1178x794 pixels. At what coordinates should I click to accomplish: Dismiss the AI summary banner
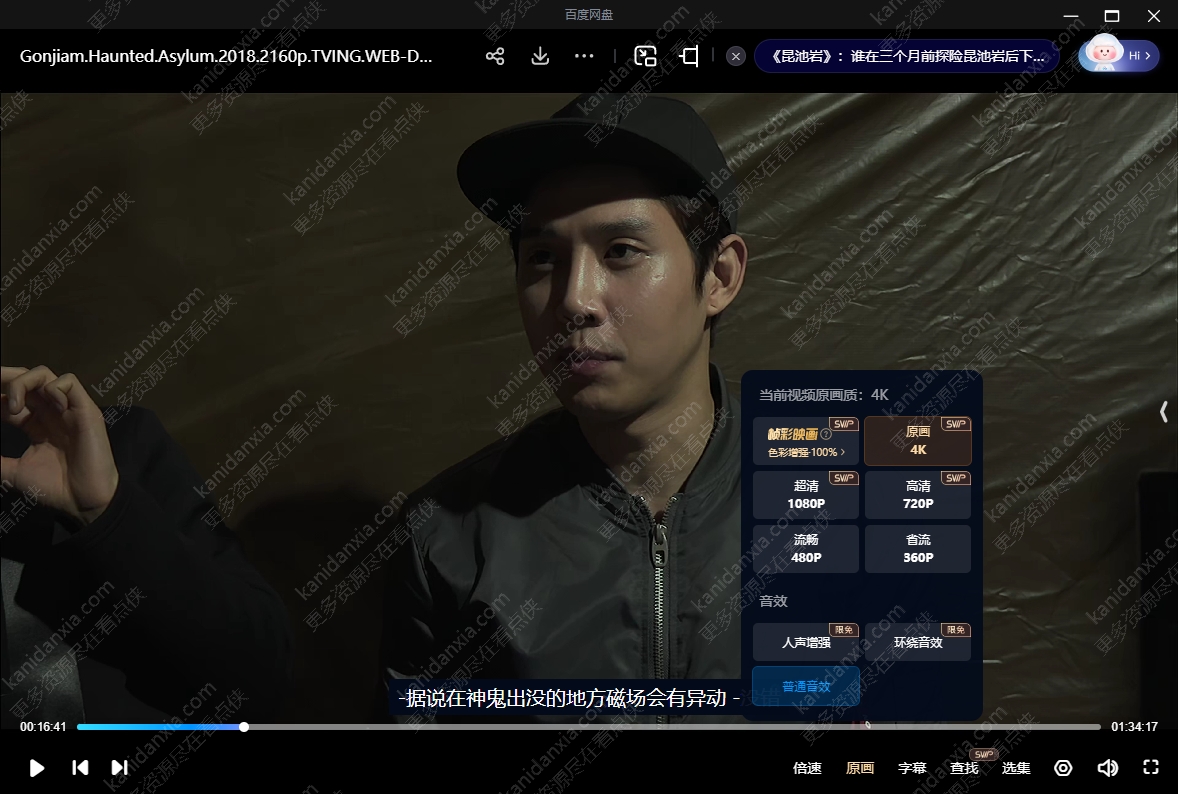pos(736,56)
